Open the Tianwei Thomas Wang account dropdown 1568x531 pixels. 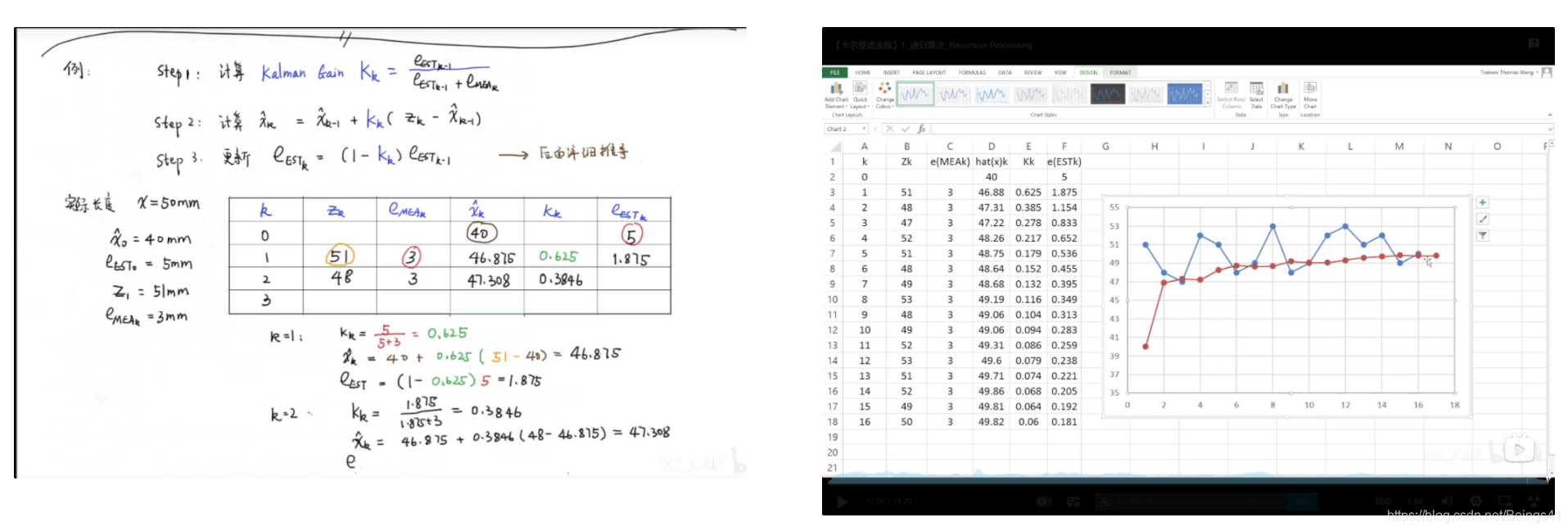1509,72
